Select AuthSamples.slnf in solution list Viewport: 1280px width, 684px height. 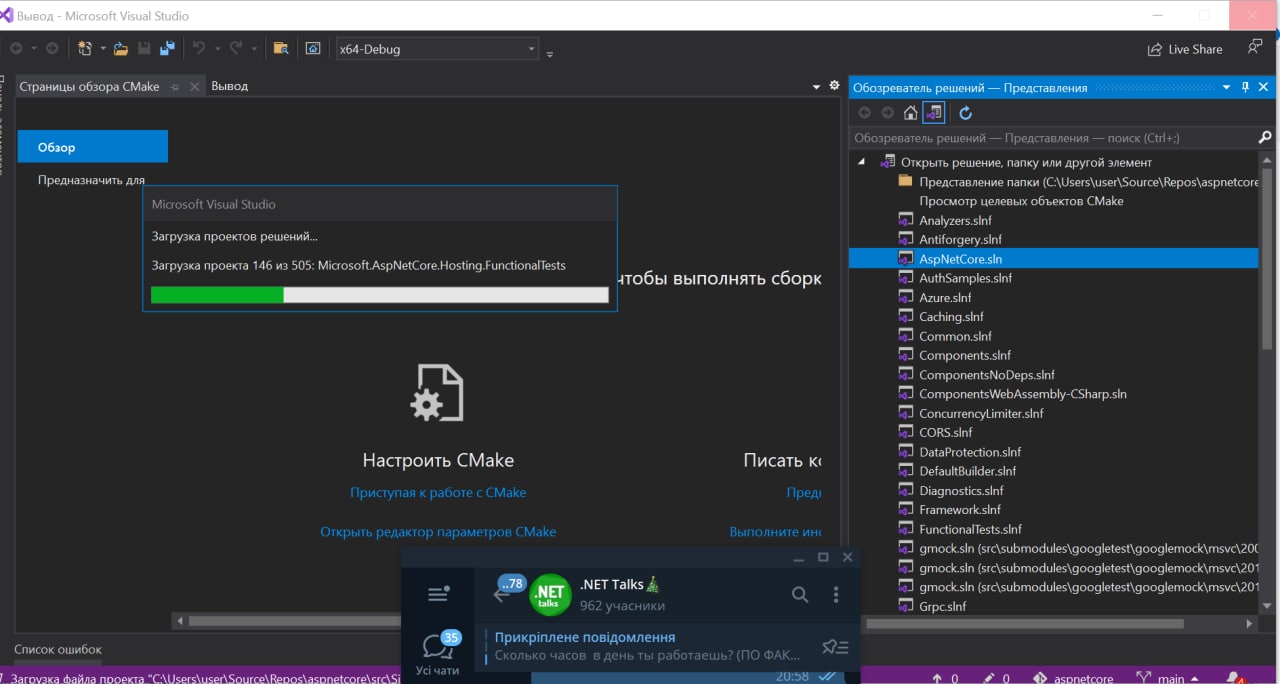tap(965, 278)
